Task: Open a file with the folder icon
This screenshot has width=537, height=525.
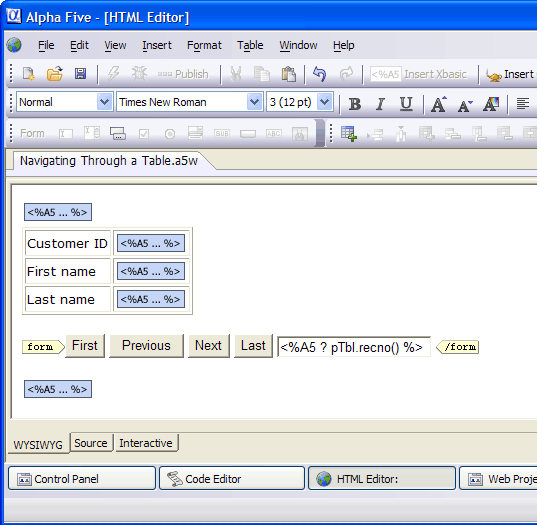Action: click(54, 74)
